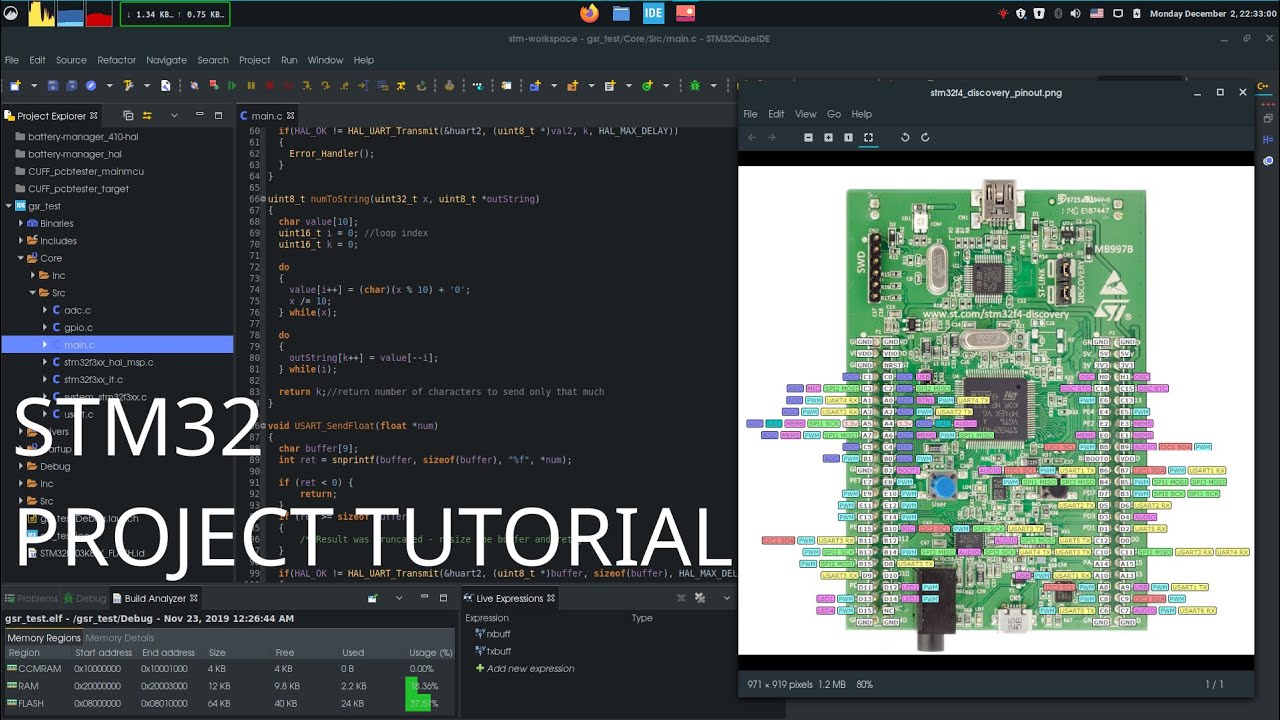Viewport: 1280px width, 720px height.
Task: Open Navigate menu
Action: 166,60
